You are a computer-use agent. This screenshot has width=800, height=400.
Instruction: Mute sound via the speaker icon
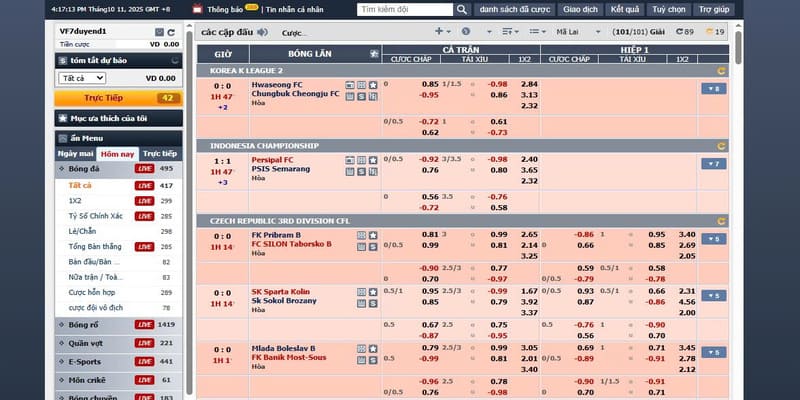tap(262, 32)
